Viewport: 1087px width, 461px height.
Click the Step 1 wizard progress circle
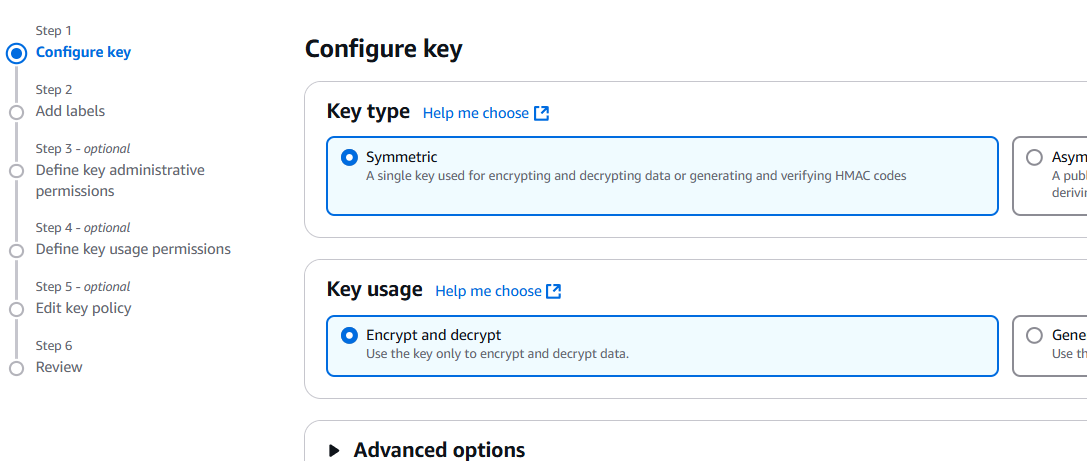point(16,53)
